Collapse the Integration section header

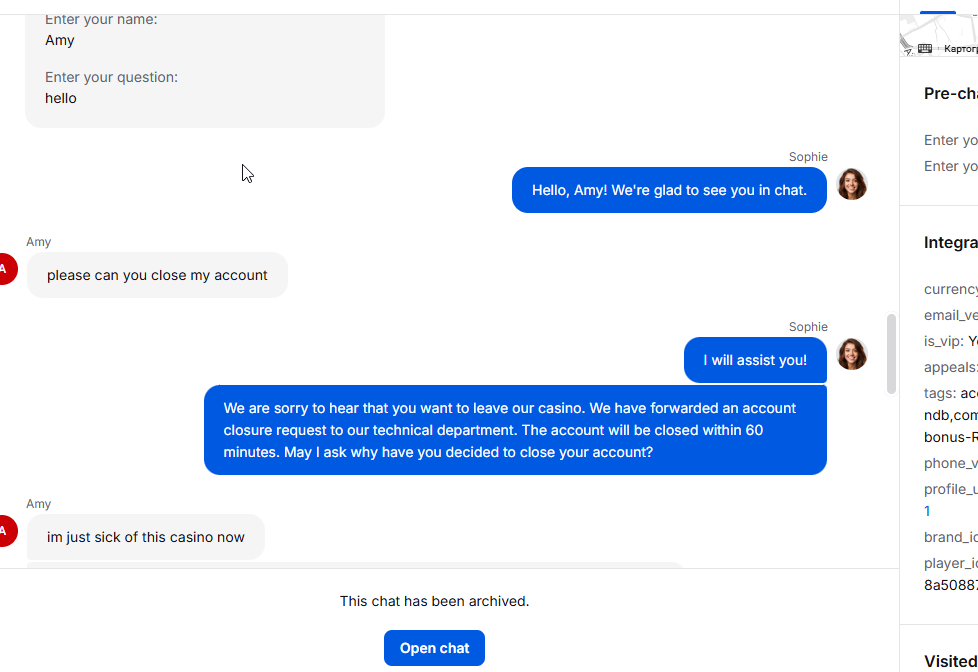pyautogui.click(x=951, y=243)
